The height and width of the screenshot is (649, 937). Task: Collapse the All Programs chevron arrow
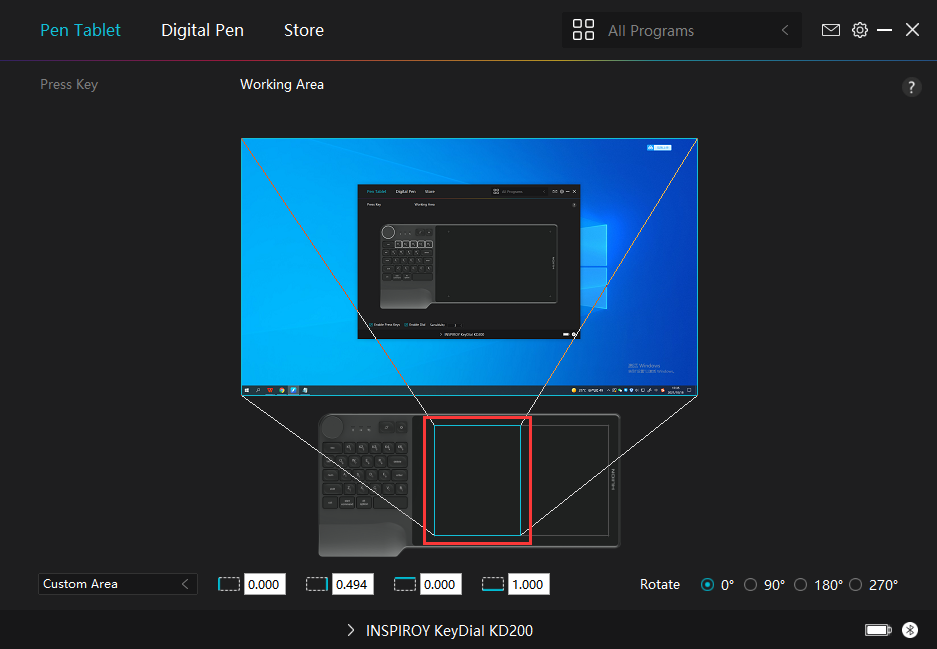coord(785,30)
